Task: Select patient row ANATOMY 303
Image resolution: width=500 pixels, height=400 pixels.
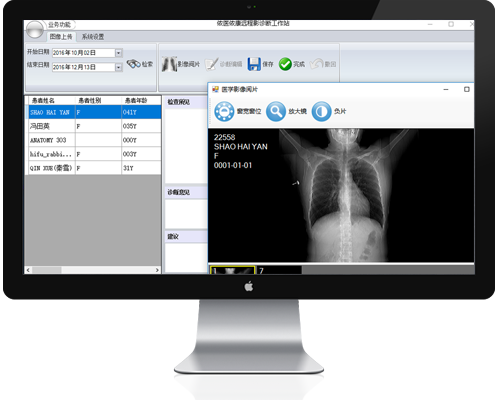Action: pos(95,140)
